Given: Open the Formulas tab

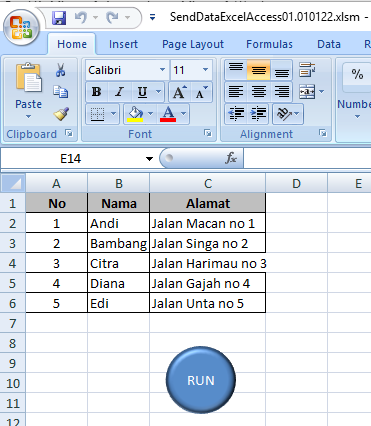Looking at the screenshot, I should click(269, 44).
